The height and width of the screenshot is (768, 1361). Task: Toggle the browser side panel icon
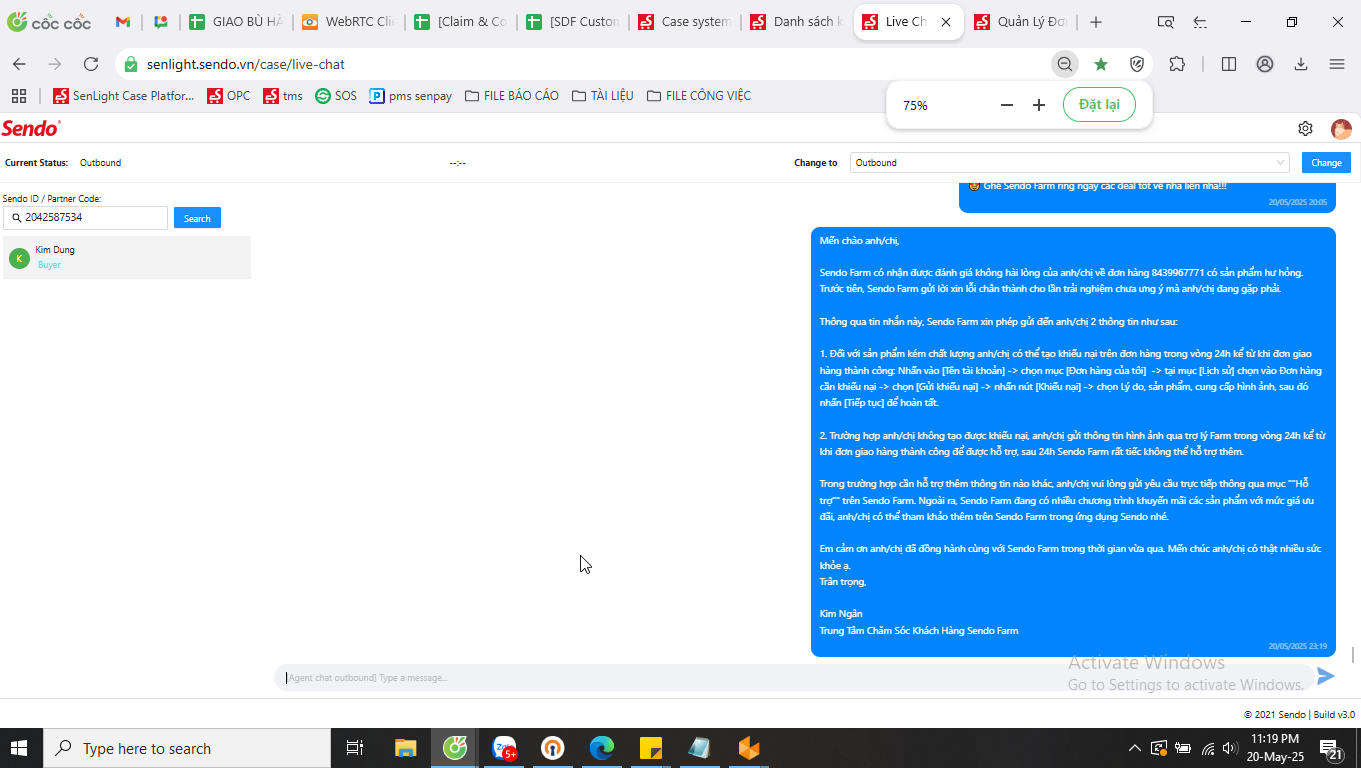tap(1229, 64)
